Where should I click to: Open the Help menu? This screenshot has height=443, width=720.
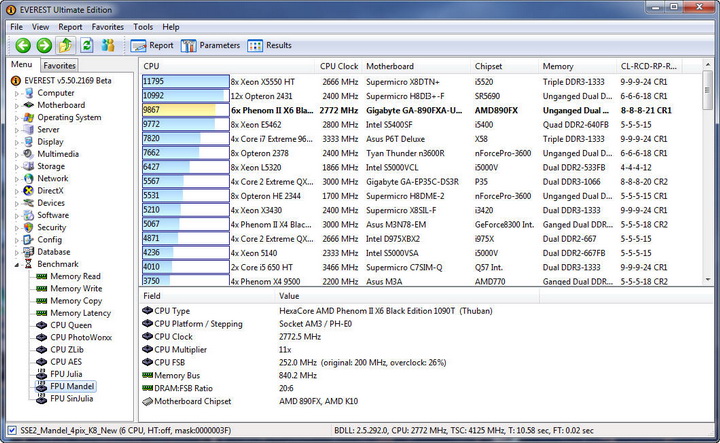[x=171, y=27]
